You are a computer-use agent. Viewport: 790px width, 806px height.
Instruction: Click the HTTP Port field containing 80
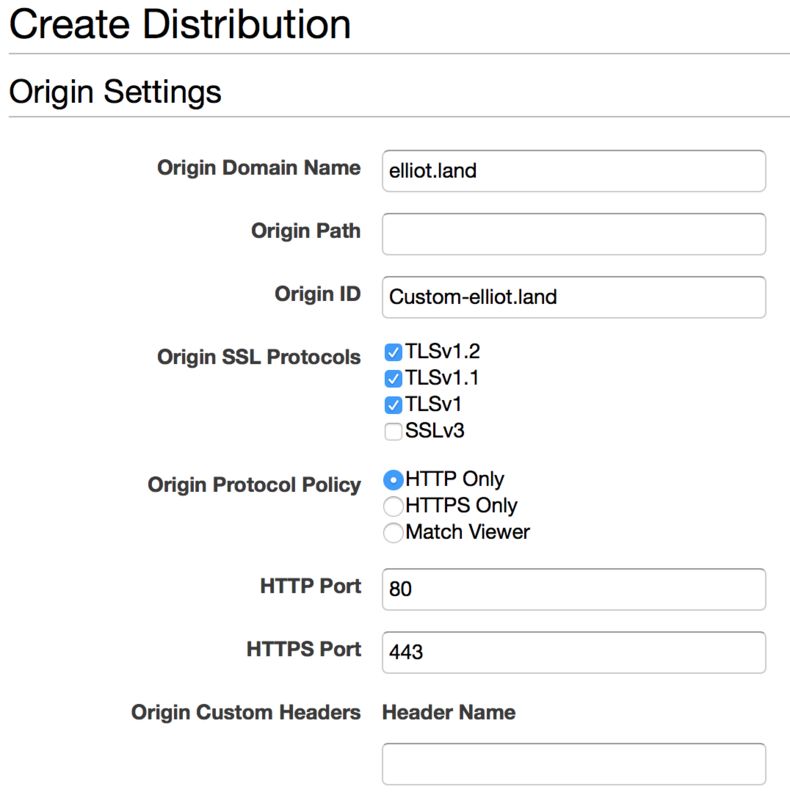[573, 589]
